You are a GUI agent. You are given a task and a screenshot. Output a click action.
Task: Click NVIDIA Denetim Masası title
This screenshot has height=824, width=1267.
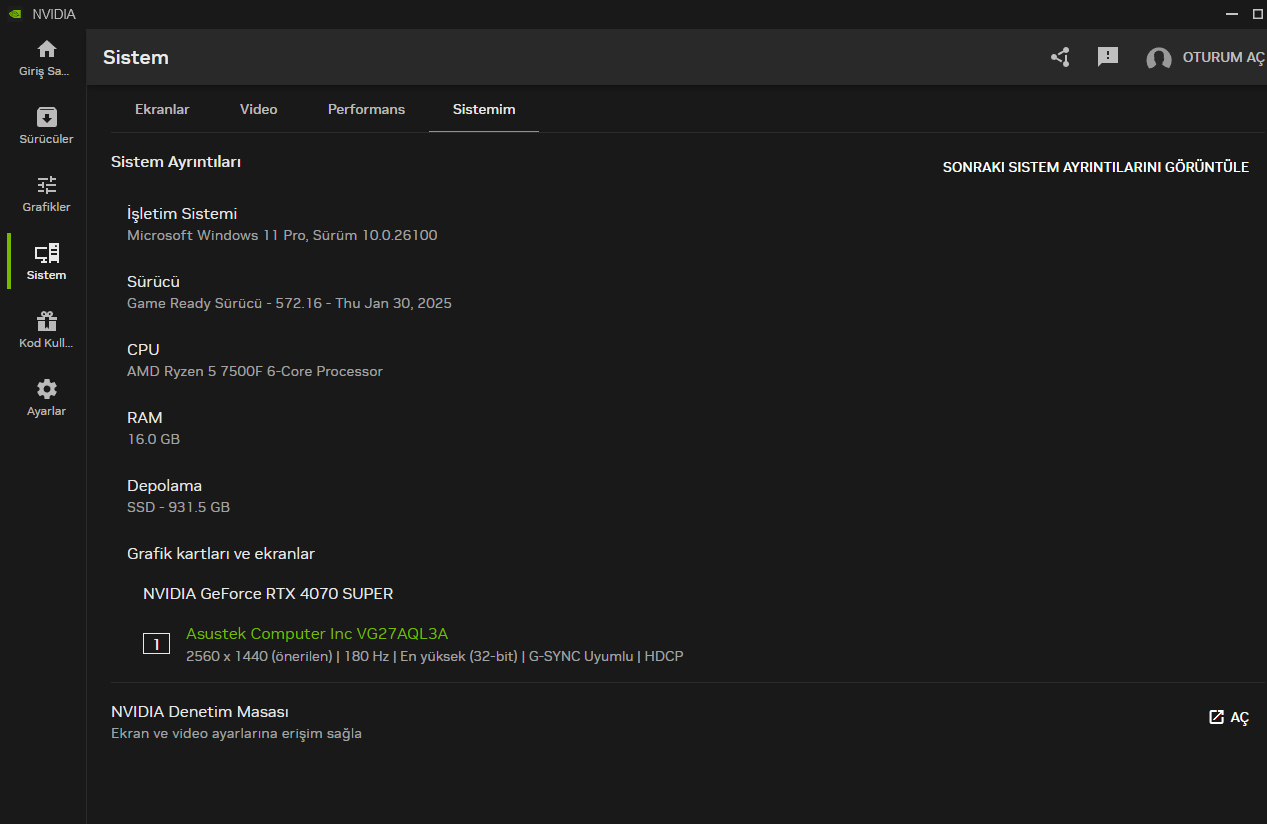(200, 711)
